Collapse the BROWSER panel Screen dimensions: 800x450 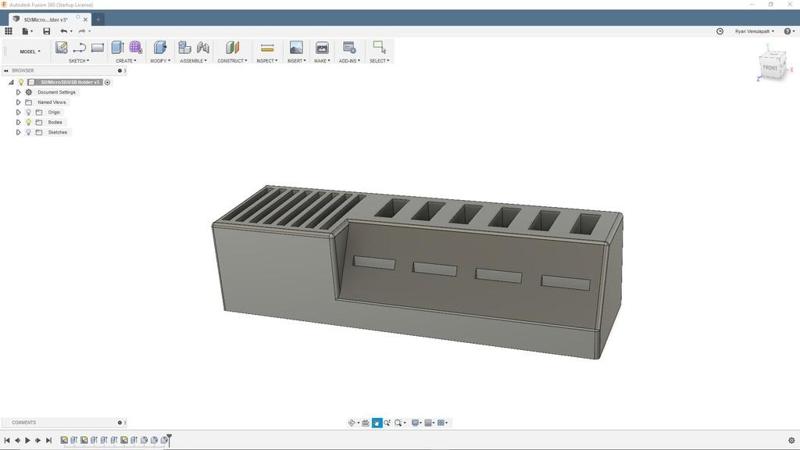(x=6, y=70)
